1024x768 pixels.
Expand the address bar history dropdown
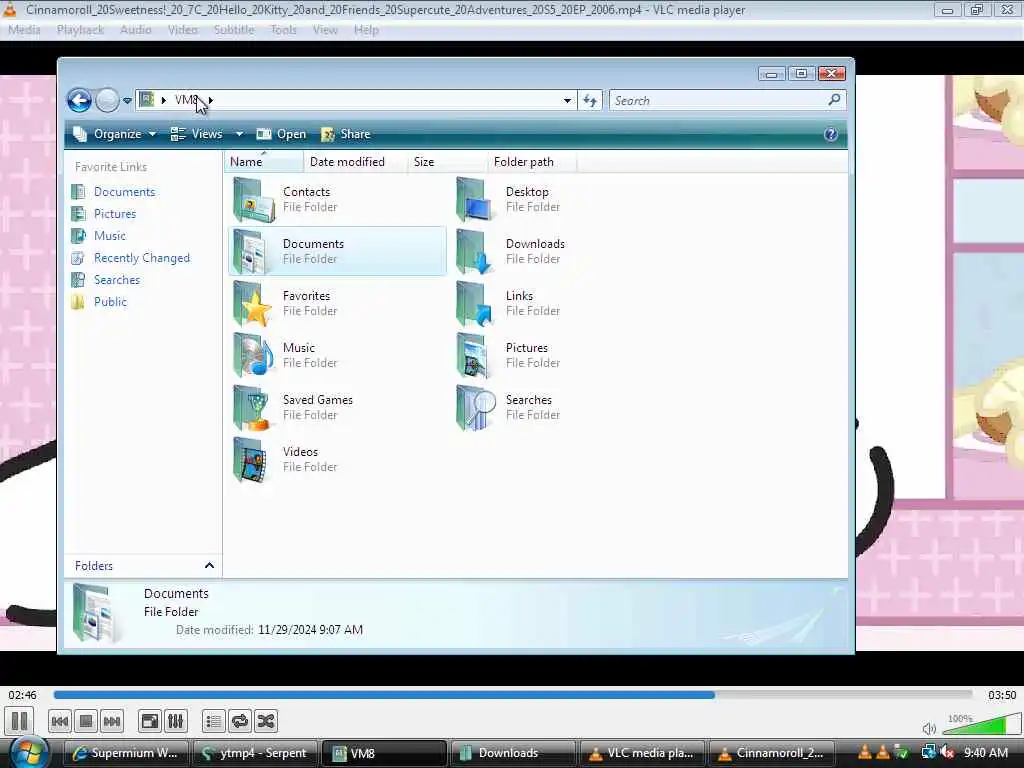pyautogui.click(x=568, y=101)
